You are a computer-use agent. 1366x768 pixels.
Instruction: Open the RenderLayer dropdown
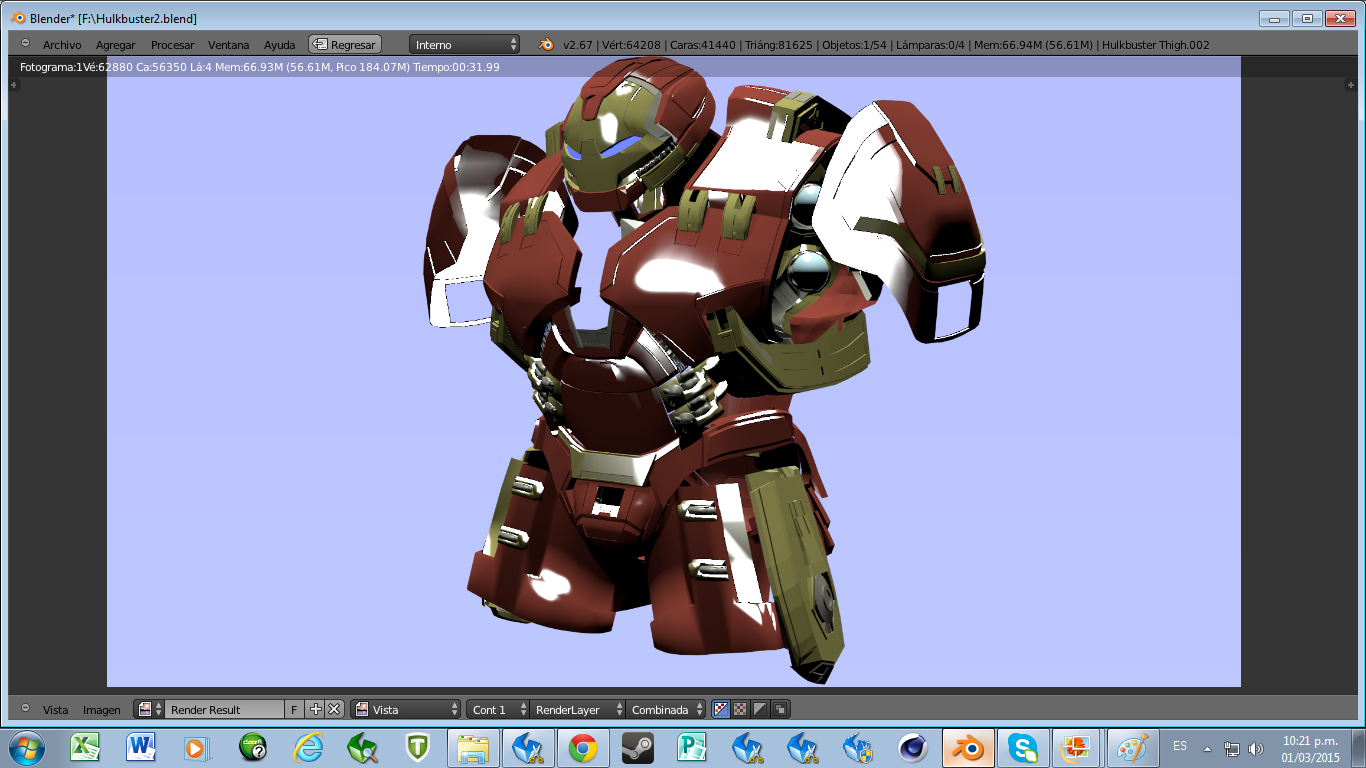click(577, 709)
